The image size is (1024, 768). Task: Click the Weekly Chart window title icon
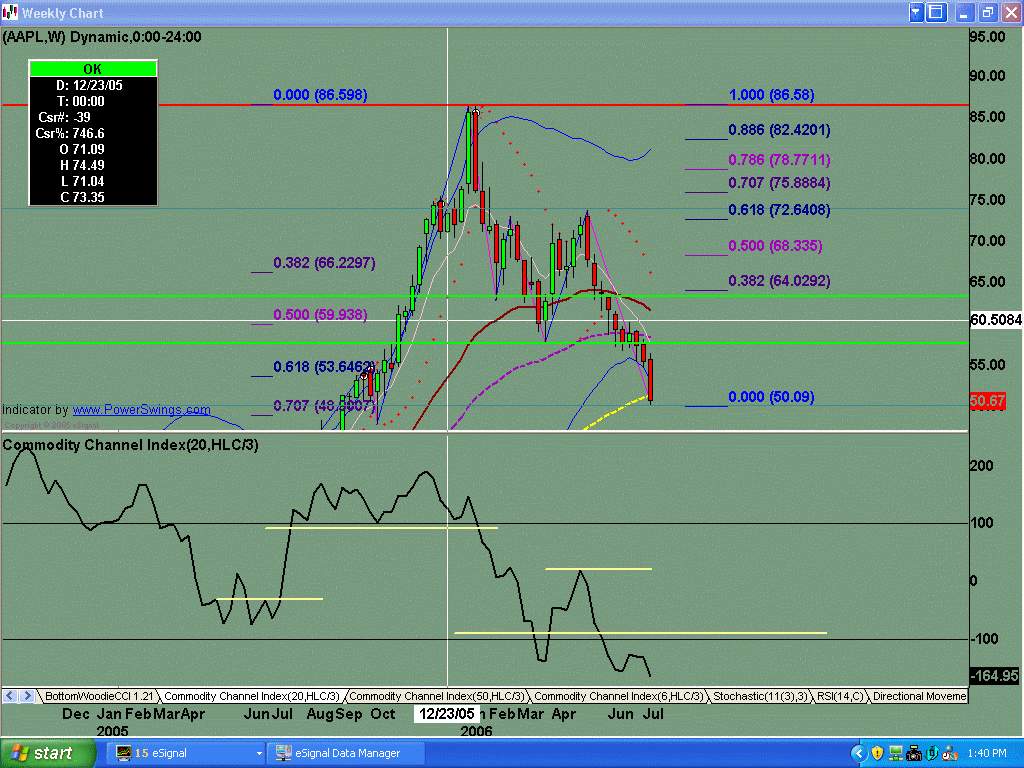tap(10, 12)
